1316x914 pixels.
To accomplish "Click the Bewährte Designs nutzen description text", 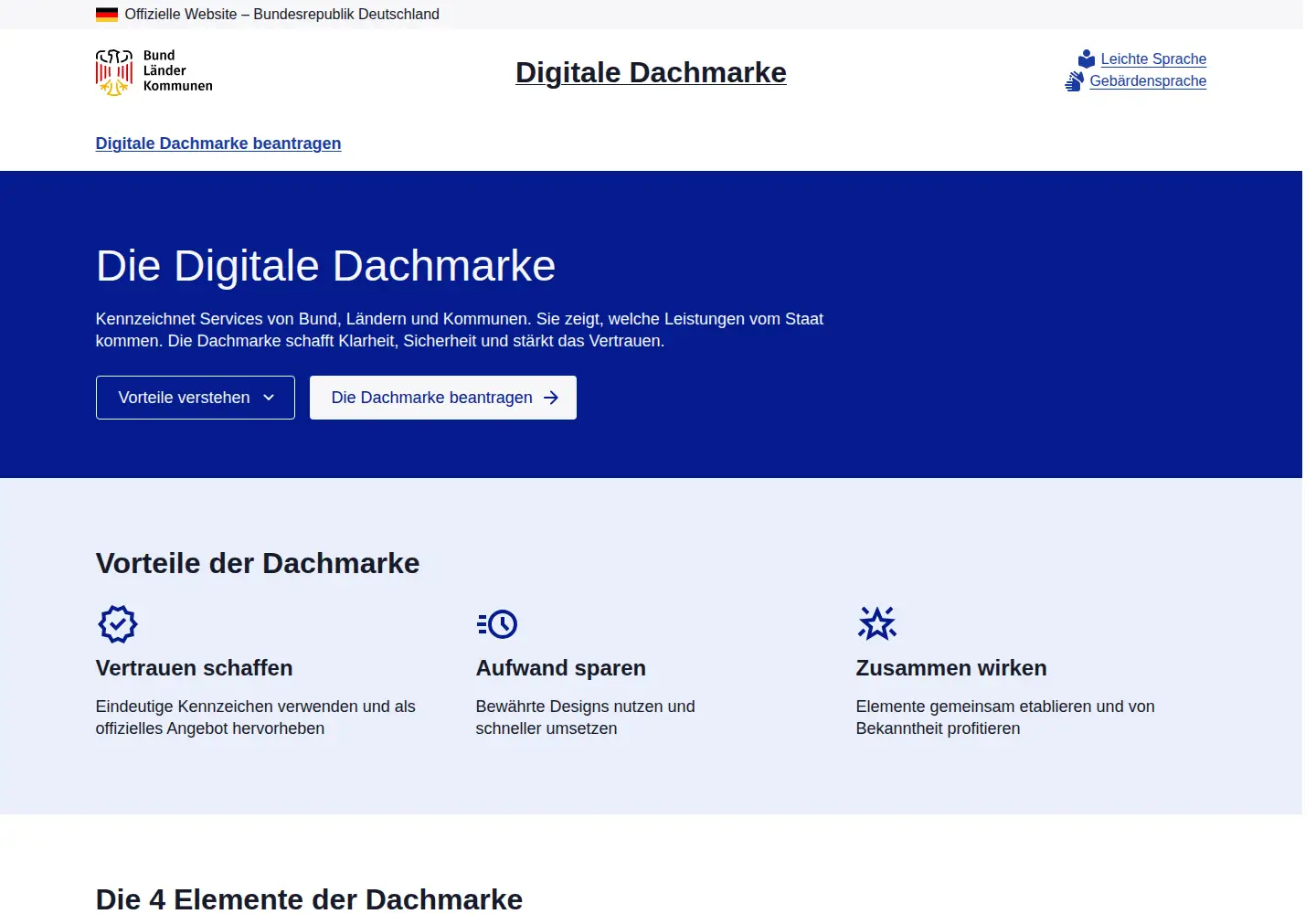I will pyautogui.click(x=586, y=717).
